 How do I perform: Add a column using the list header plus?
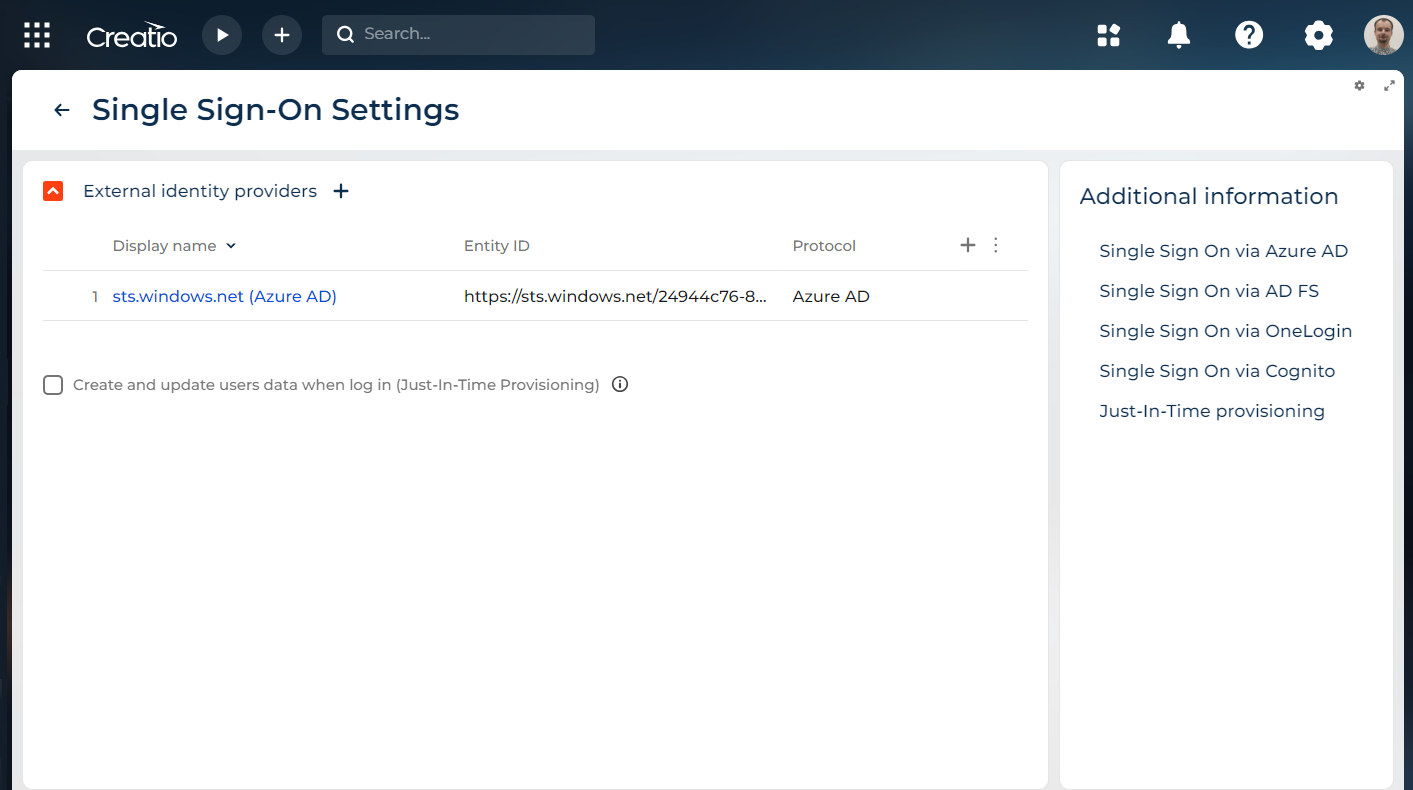point(967,245)
